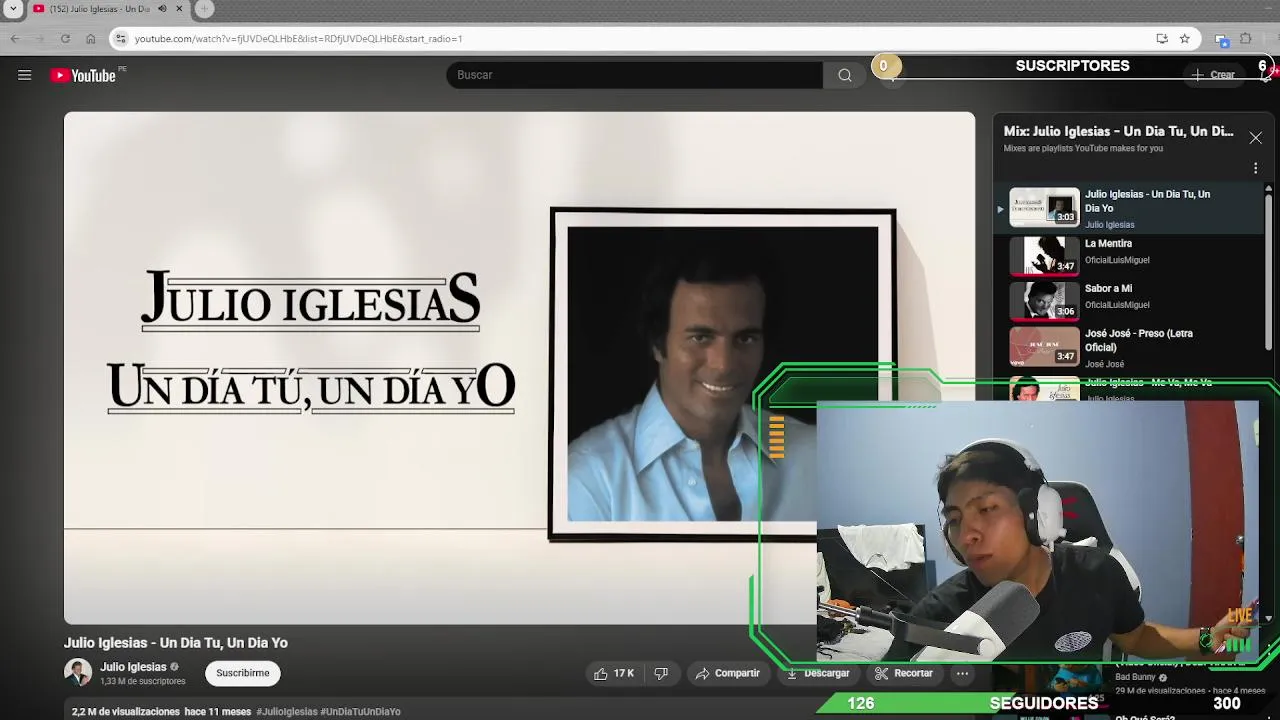Click Bad Bunny recommended video channel
Image resolution: width=1280 pixels, height=720 pixels.
[x=1135, y=677]
